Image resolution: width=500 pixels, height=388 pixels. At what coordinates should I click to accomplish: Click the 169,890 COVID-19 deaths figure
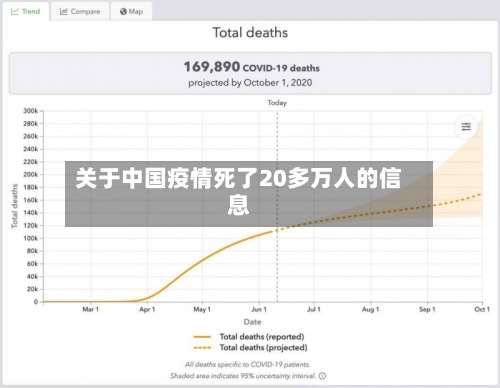tap(252, 67)
